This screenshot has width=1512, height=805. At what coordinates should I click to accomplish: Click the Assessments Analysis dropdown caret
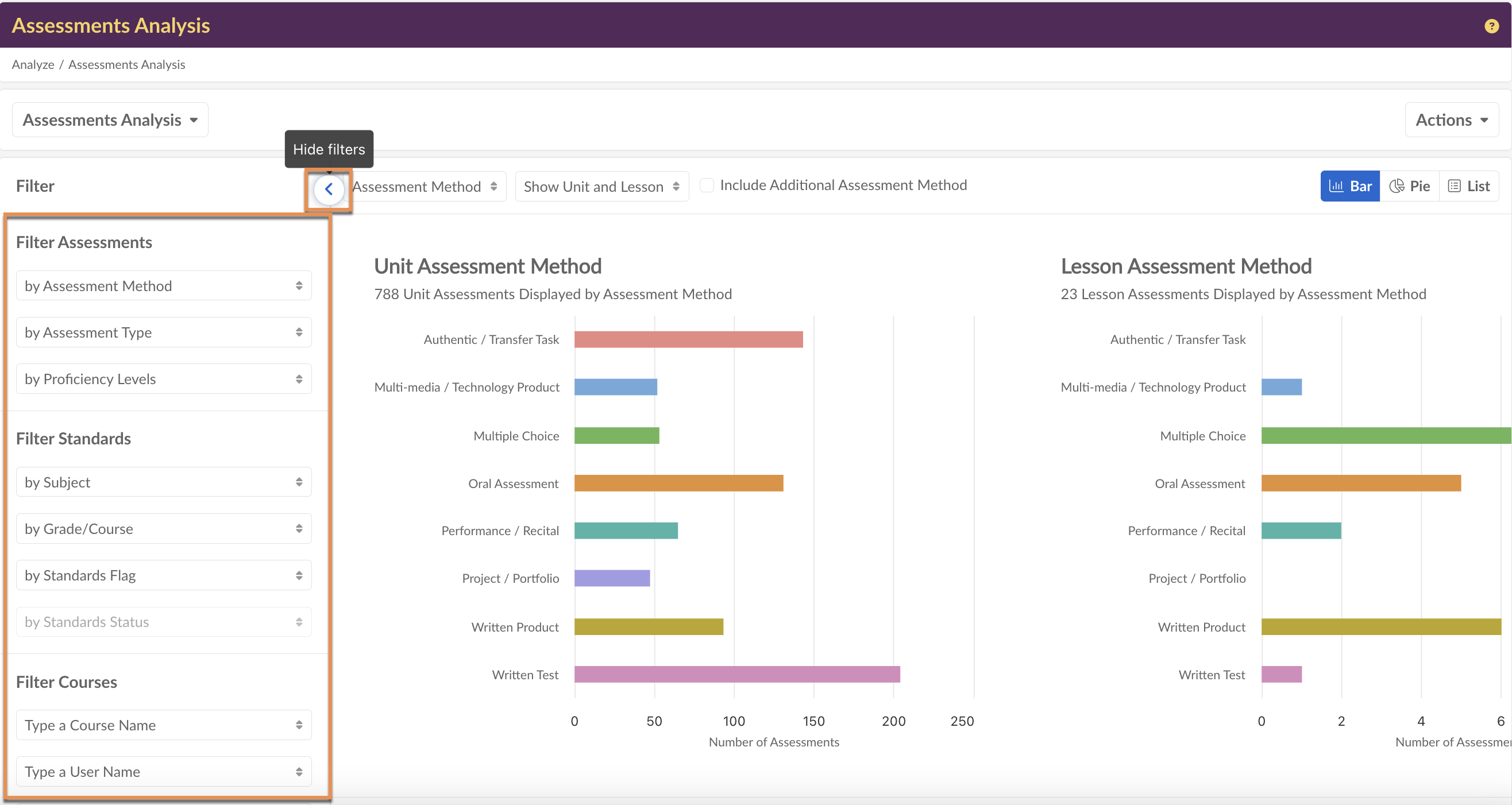click(x=194, y=119)
